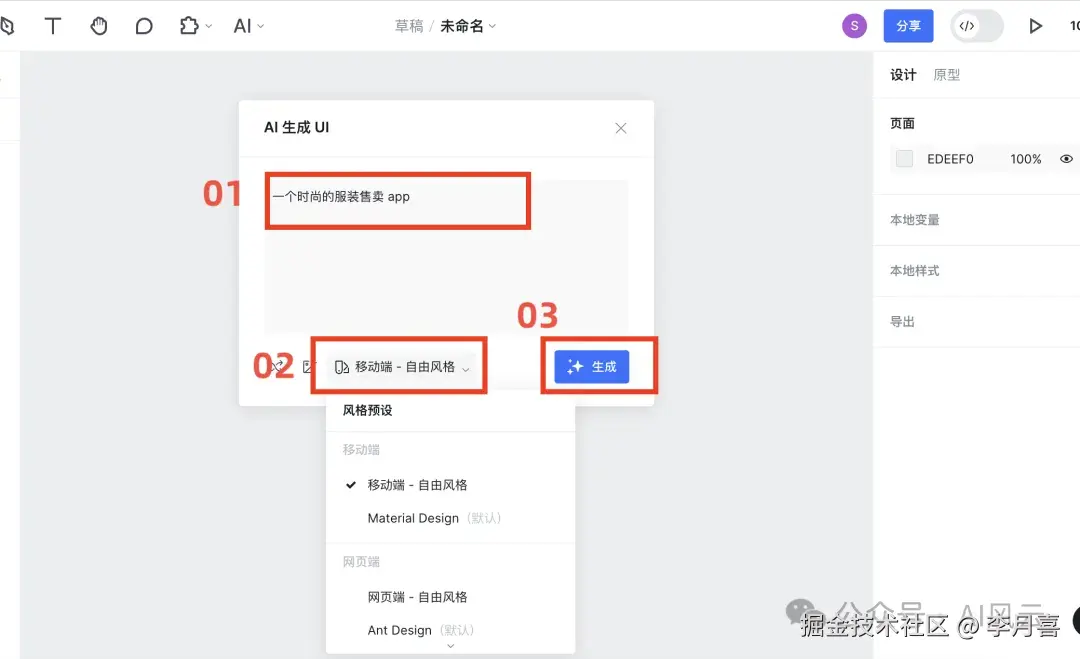Select the Text tool
The image size is (1080, 659).
53,25
